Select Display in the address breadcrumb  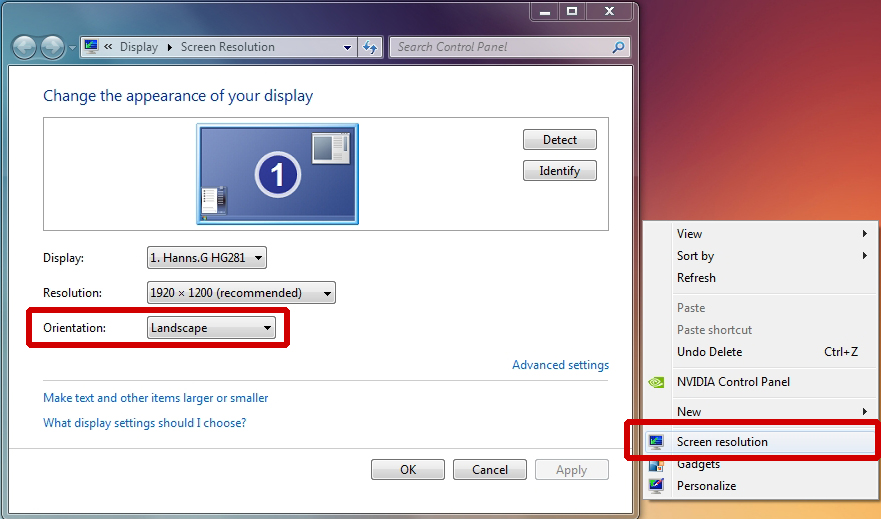point(139,47)
